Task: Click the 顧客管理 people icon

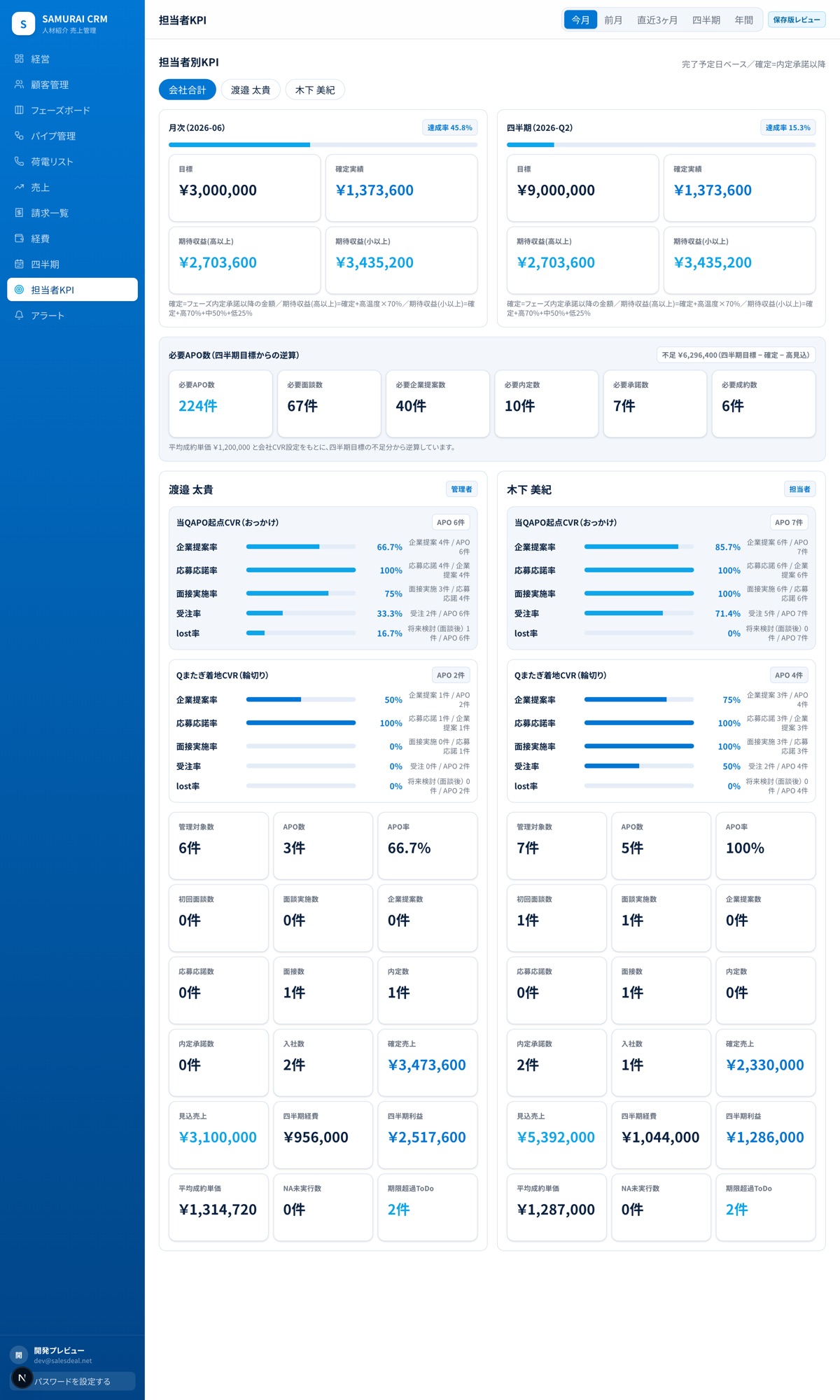Action: pos(19,85)
